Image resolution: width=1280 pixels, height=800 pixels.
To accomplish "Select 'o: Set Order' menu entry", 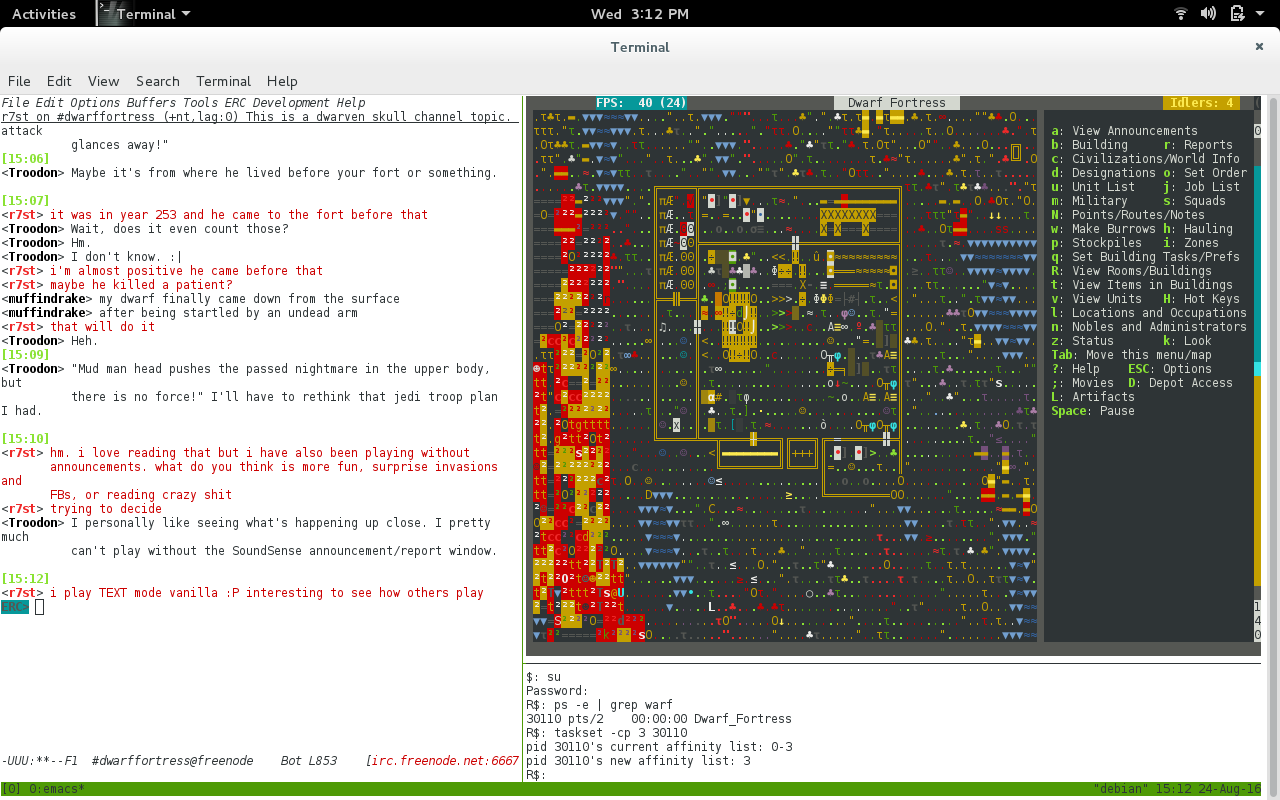I will pos(1205,173).
